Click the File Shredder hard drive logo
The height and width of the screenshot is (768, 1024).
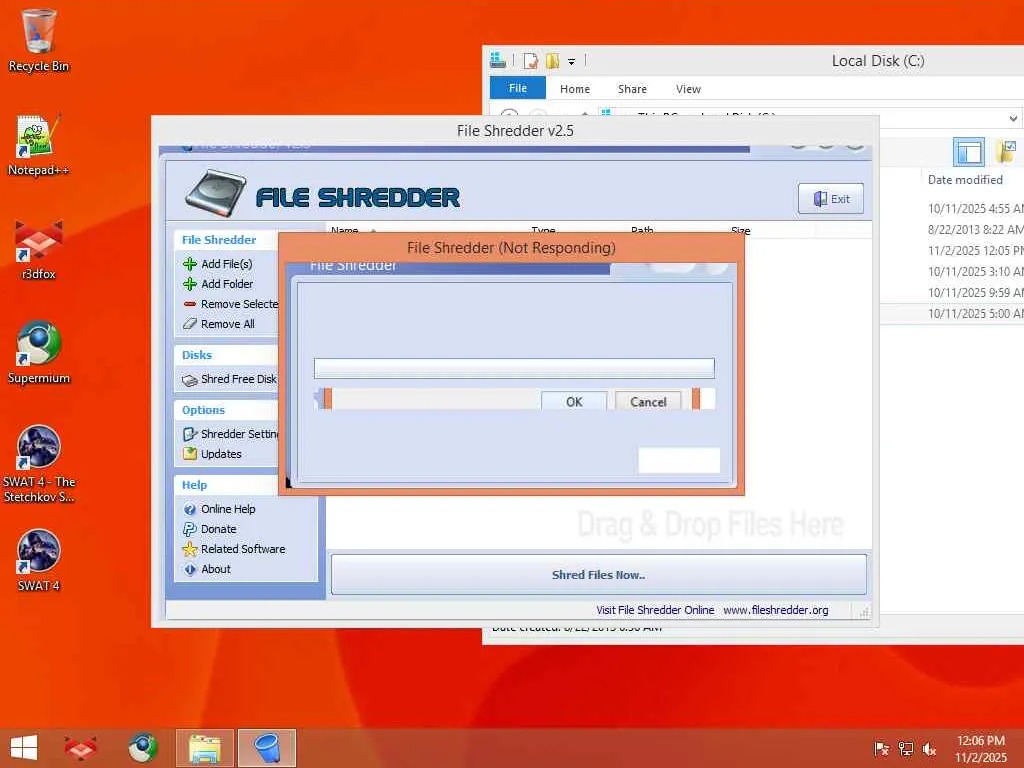tap(216, 193)
